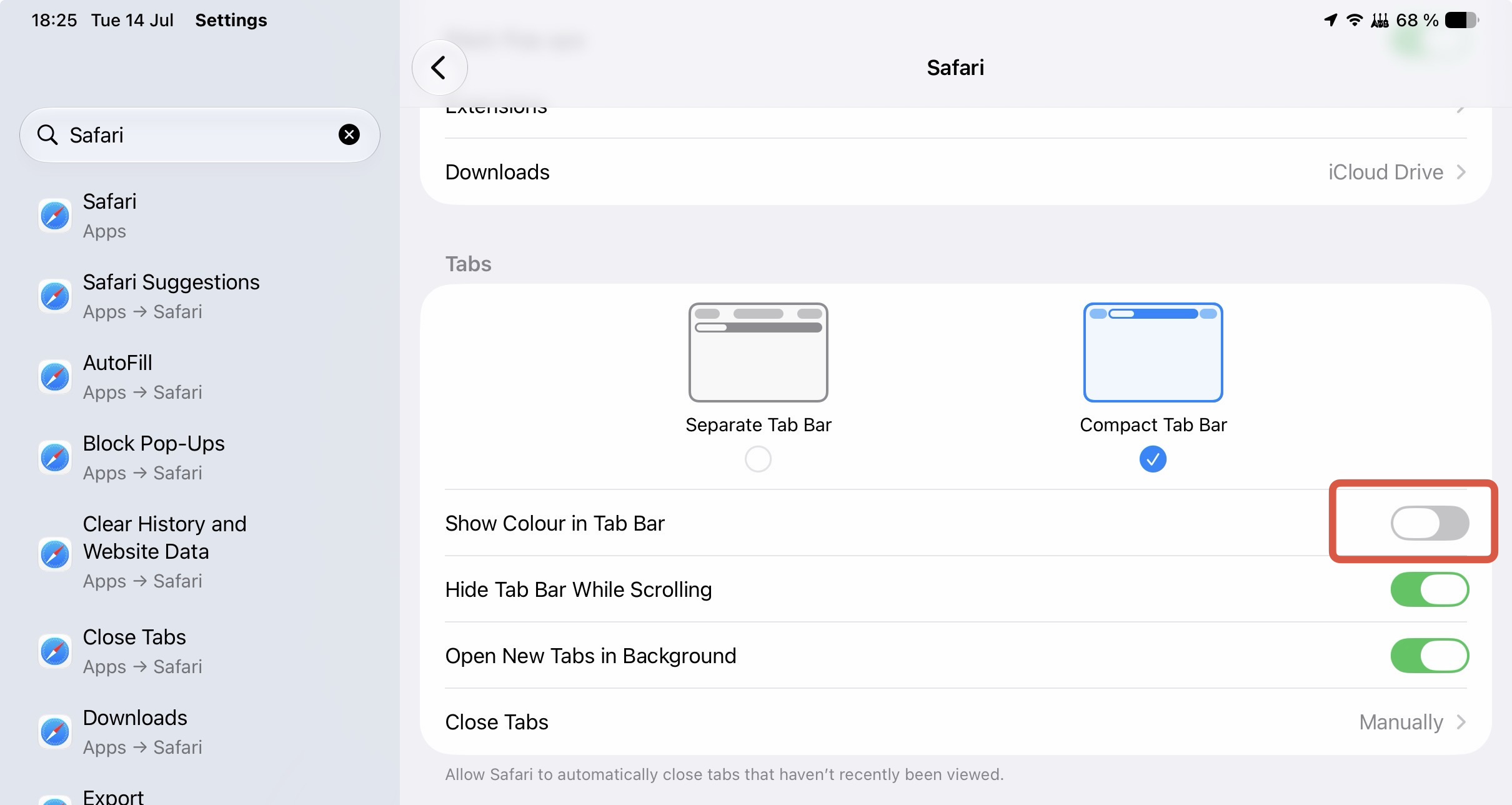Turn off Hide Tab Bar While Scrolling

[x=1430, y=589]
